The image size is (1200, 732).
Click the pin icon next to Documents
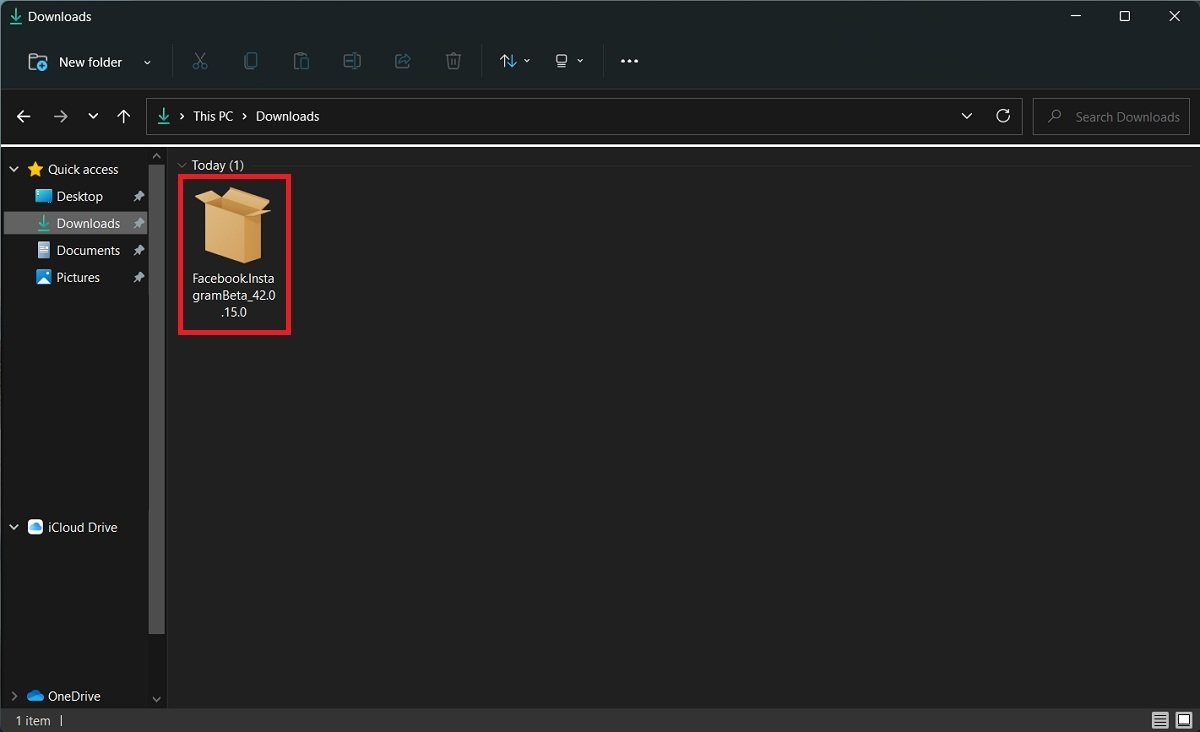[139, 250]
